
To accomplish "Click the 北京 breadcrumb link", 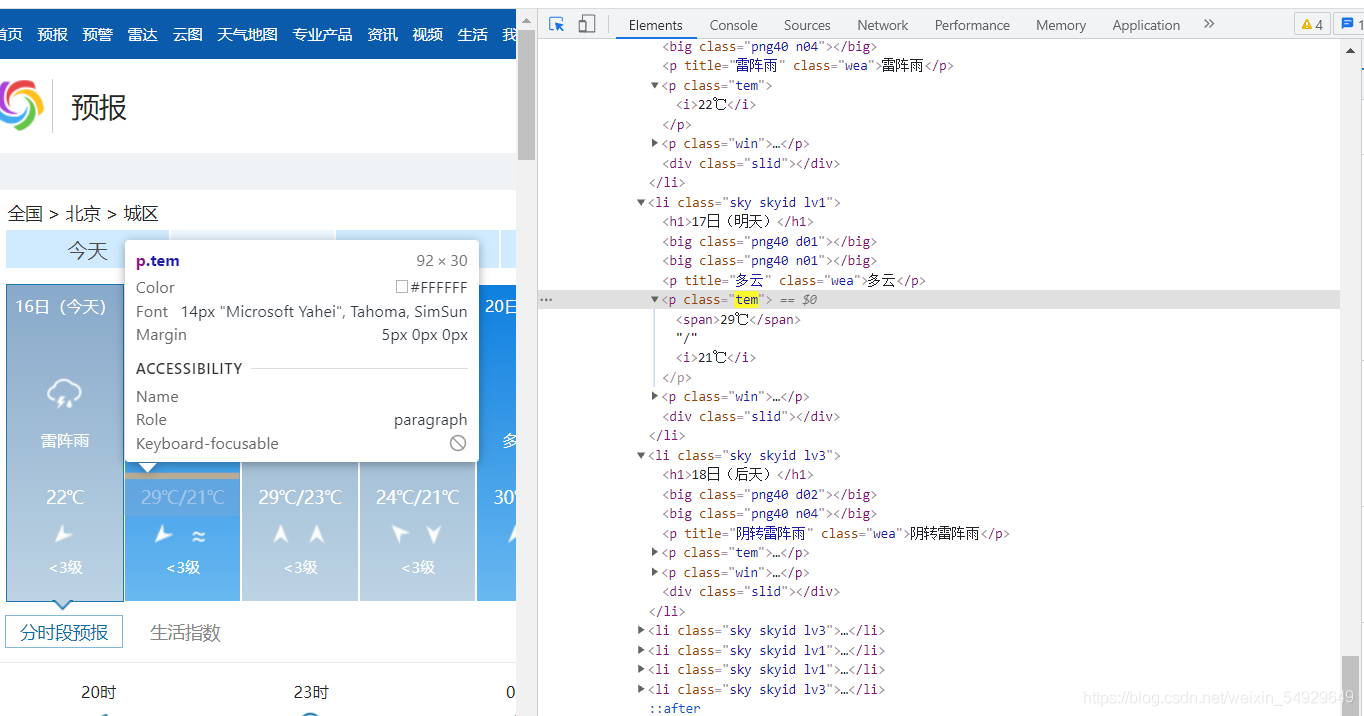I will pos(83,213).
